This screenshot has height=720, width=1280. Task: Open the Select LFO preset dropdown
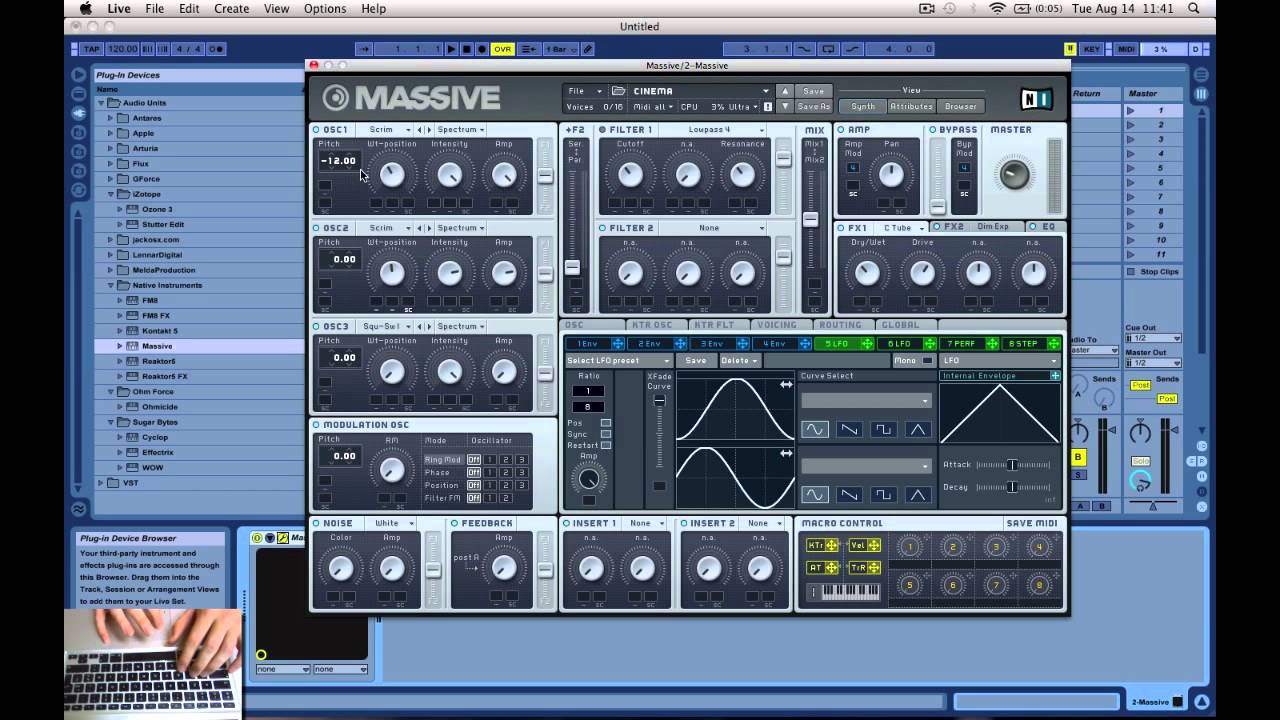(x=618, y=360)
